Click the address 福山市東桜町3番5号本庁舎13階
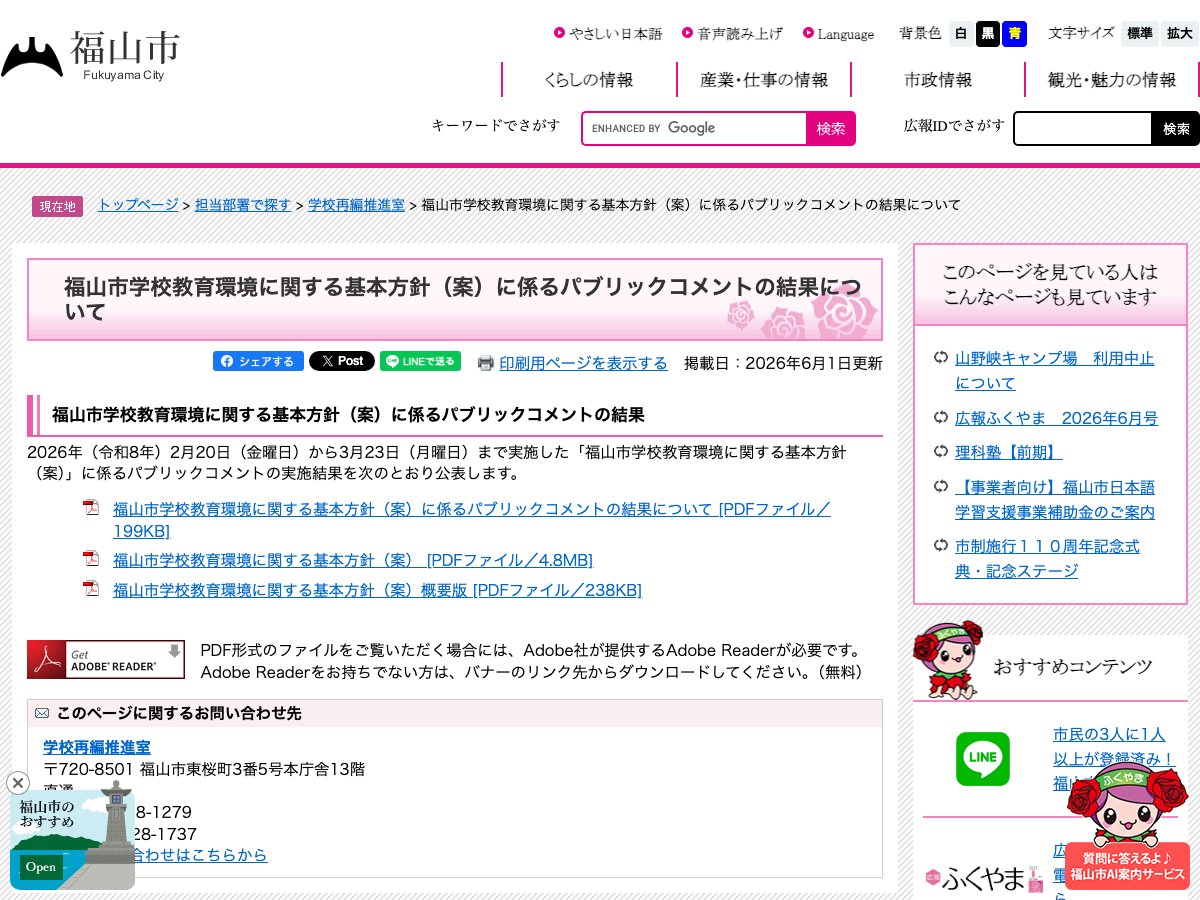1200x900 pixels. [252, 769]
